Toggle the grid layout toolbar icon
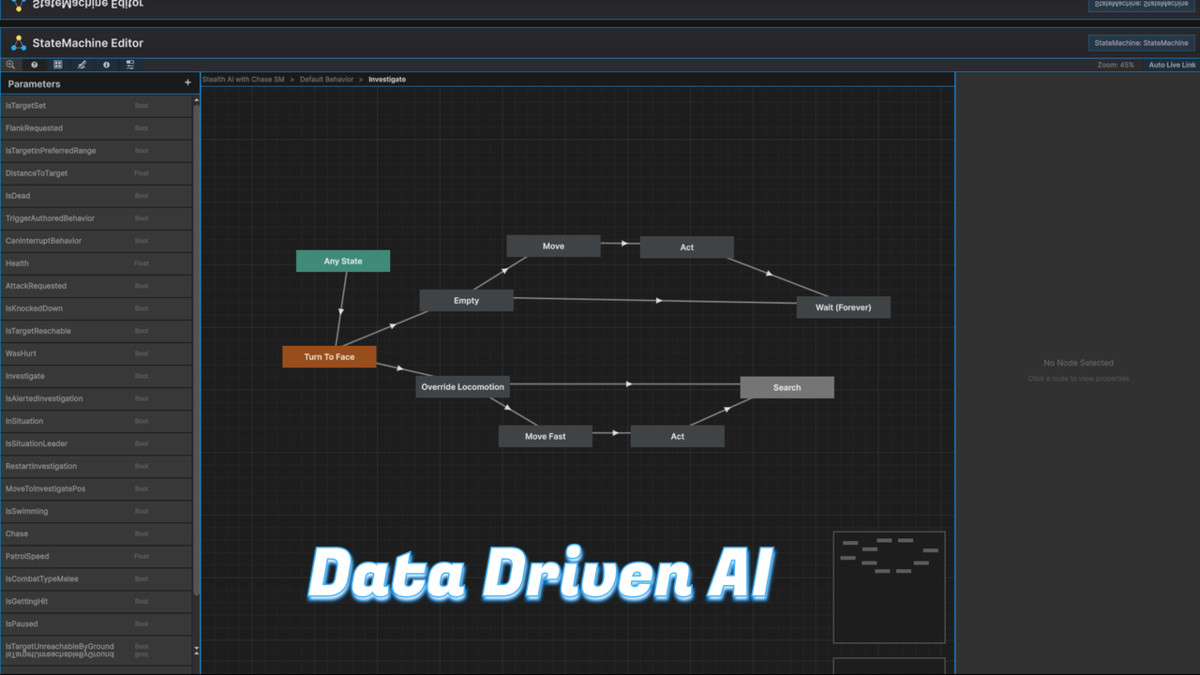 click(x=58, y=65)
